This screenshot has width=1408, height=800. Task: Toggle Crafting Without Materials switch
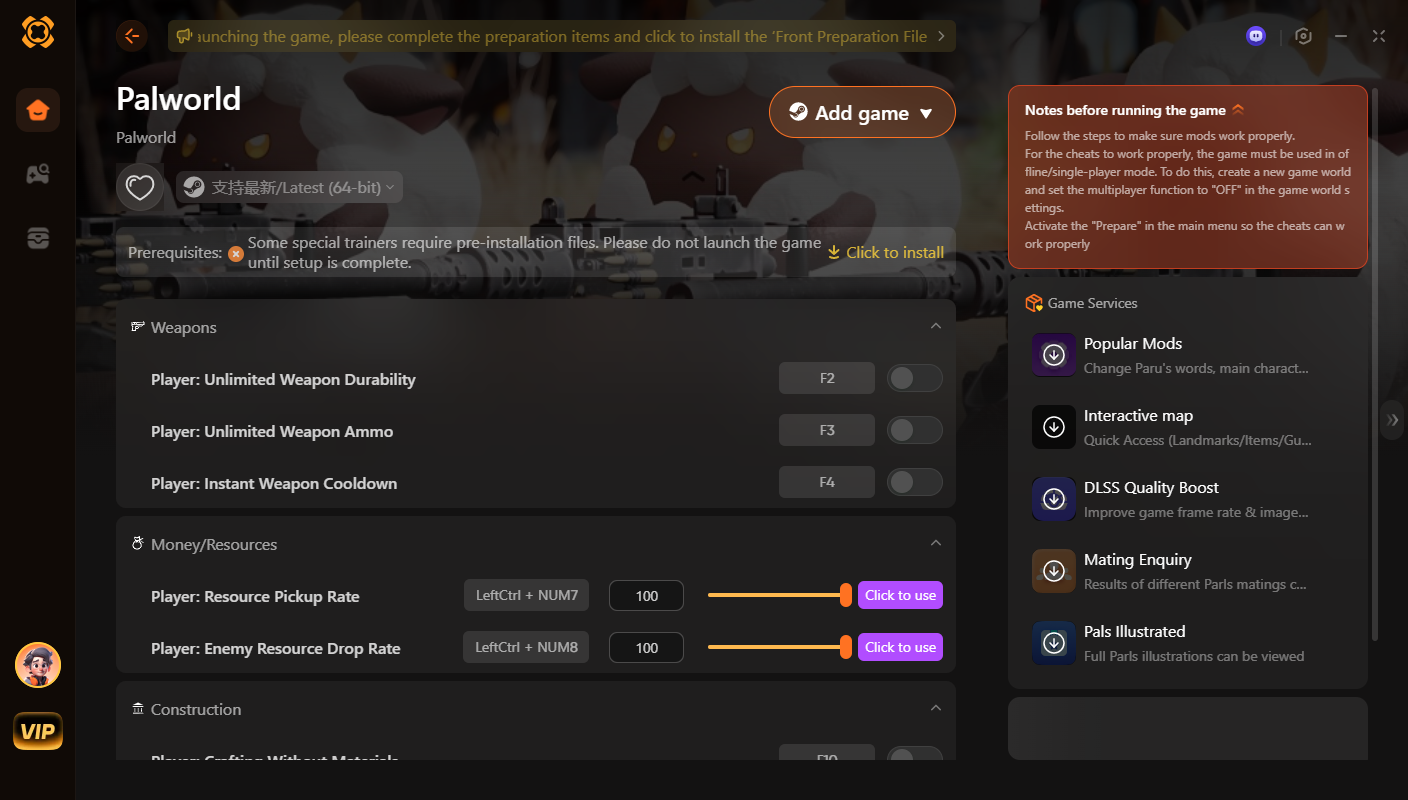[915, 753]
